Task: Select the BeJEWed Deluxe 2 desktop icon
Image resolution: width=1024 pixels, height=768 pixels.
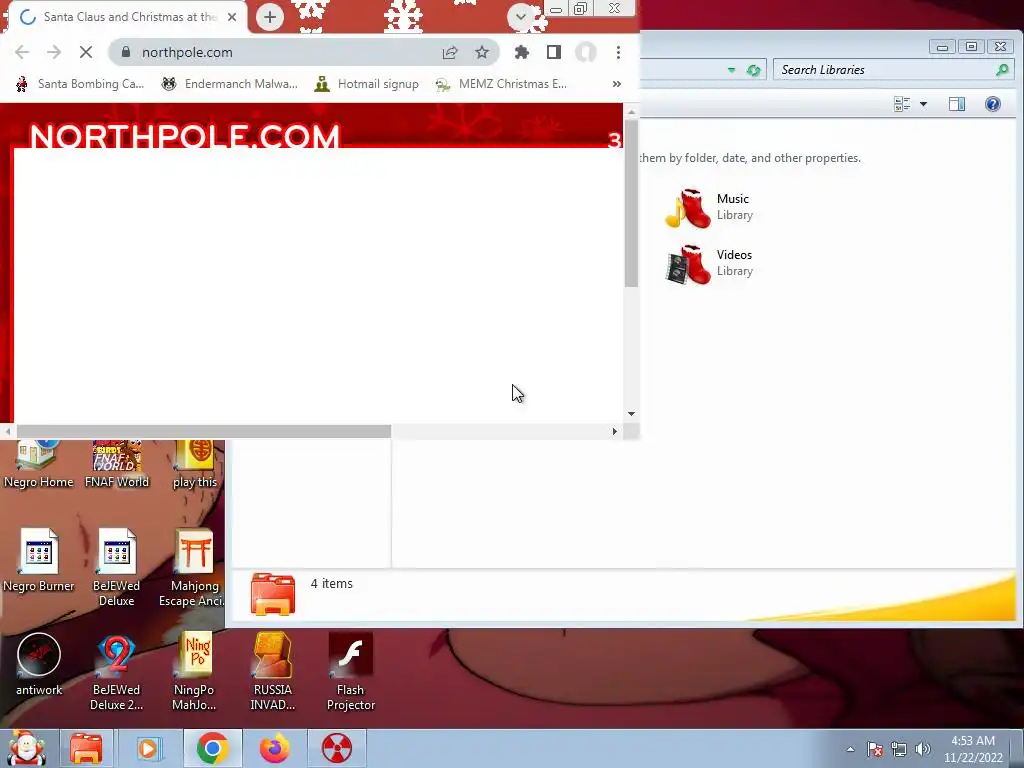Action: [x=116, y=671]
